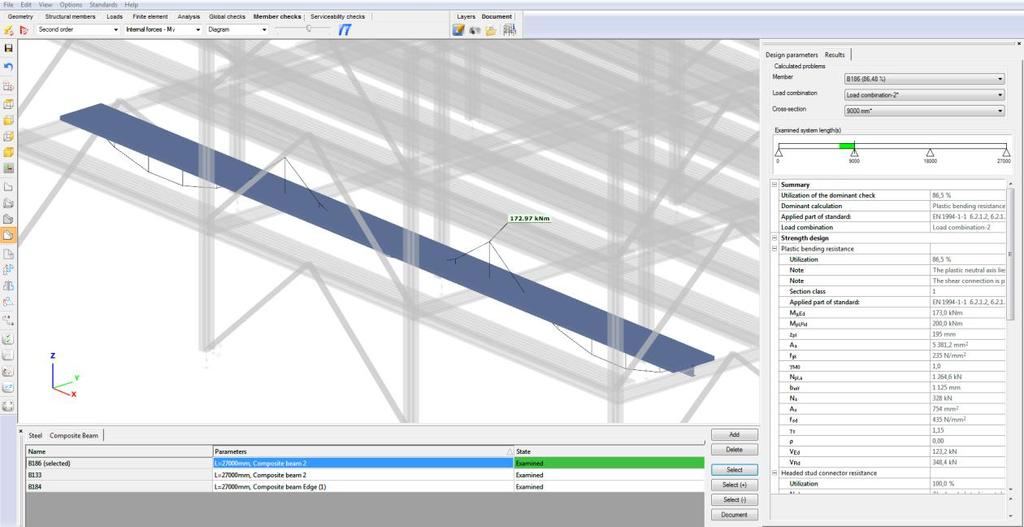Open the Options menu
This screenshot has height=527, width=1024.
coord(71,5)
